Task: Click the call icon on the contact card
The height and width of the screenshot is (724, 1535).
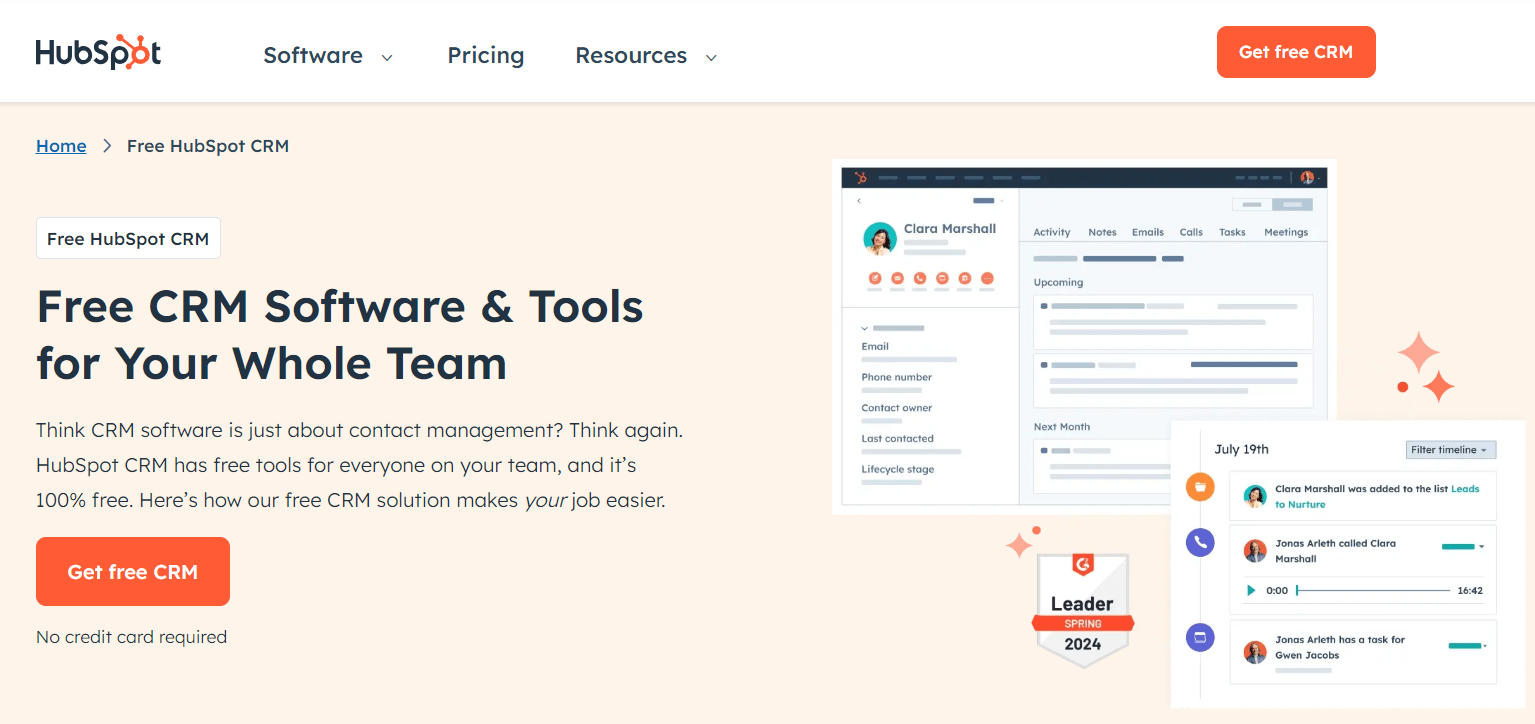Action: pos(920,278)
